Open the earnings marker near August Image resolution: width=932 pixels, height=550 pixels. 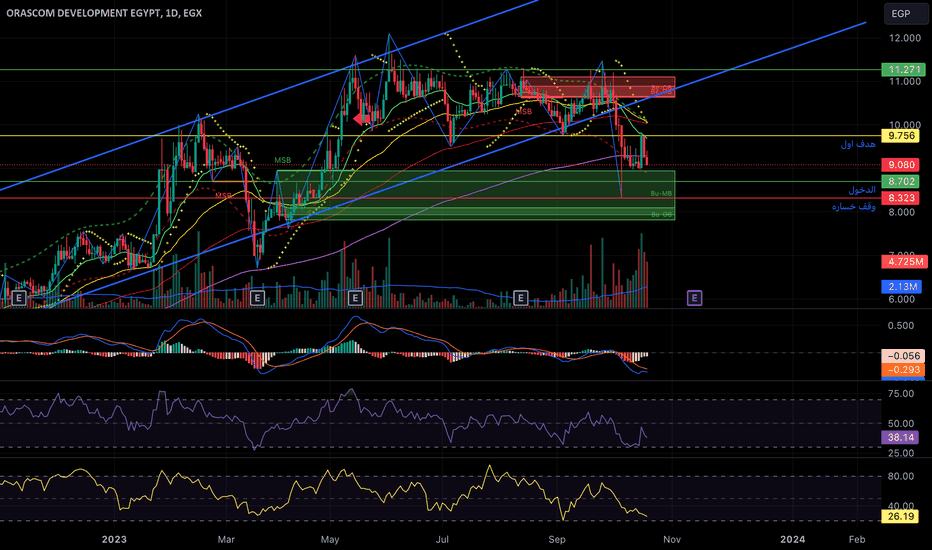[520, 298]
